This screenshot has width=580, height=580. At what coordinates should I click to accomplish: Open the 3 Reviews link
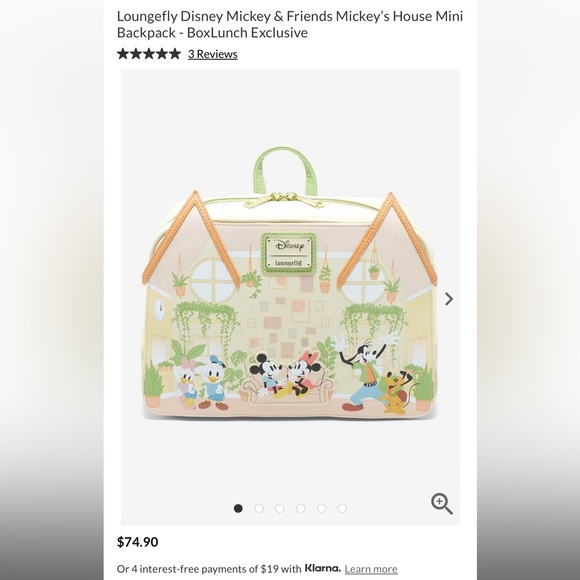pyautogui.click(x=213, y=54)
